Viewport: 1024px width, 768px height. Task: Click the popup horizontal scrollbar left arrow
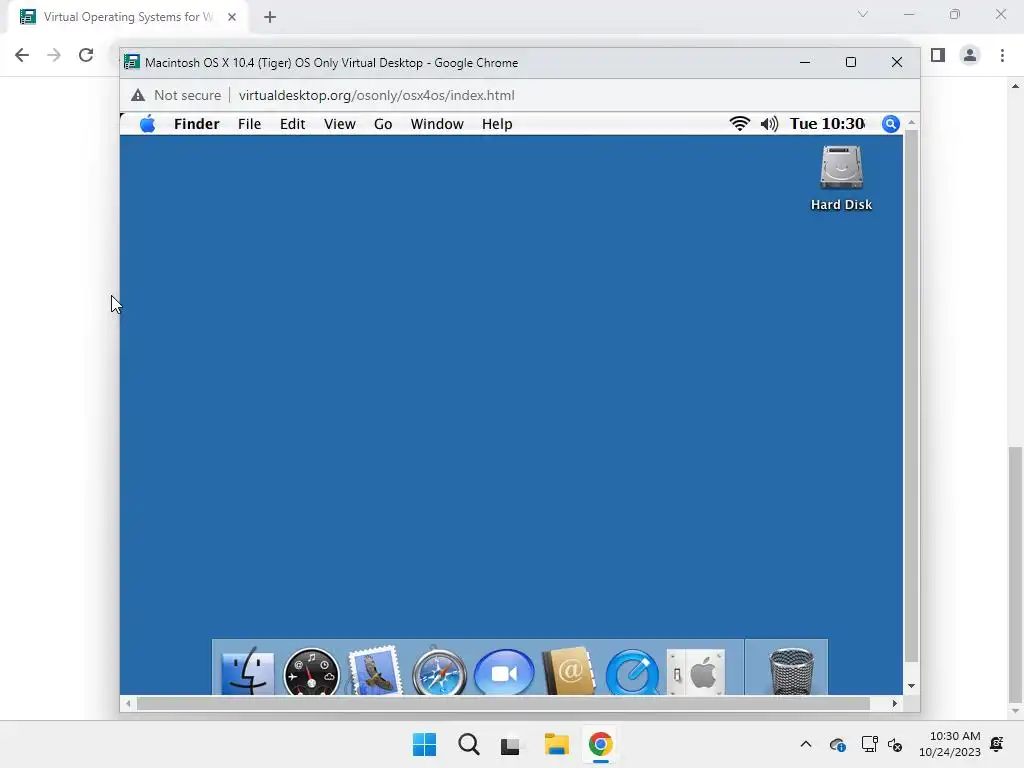pos(128,703)
